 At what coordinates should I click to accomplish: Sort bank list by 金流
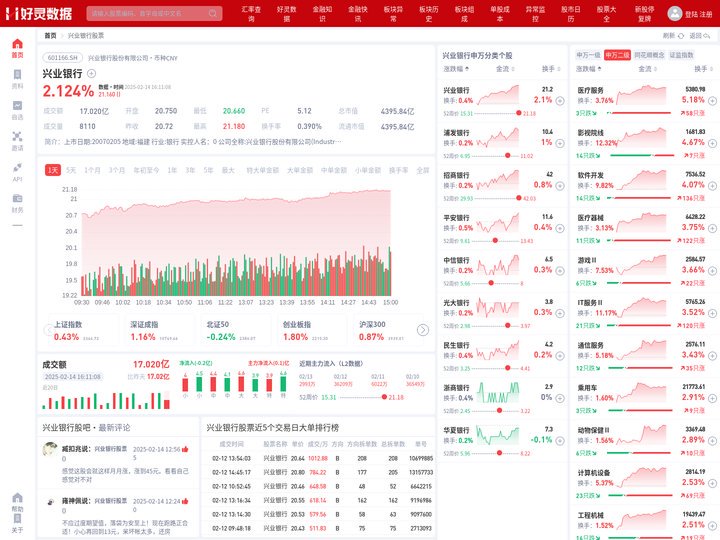tap(505, 69)
